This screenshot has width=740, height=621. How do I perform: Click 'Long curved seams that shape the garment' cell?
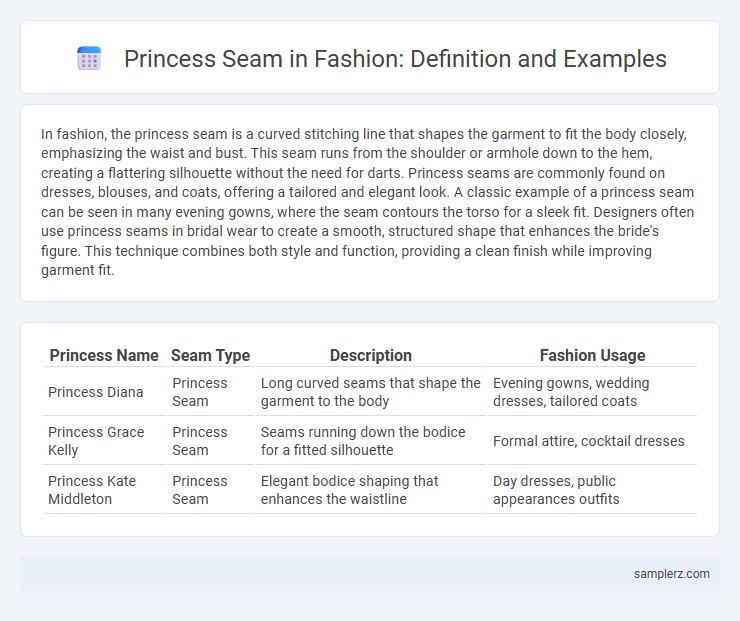(x=370, y=392)
